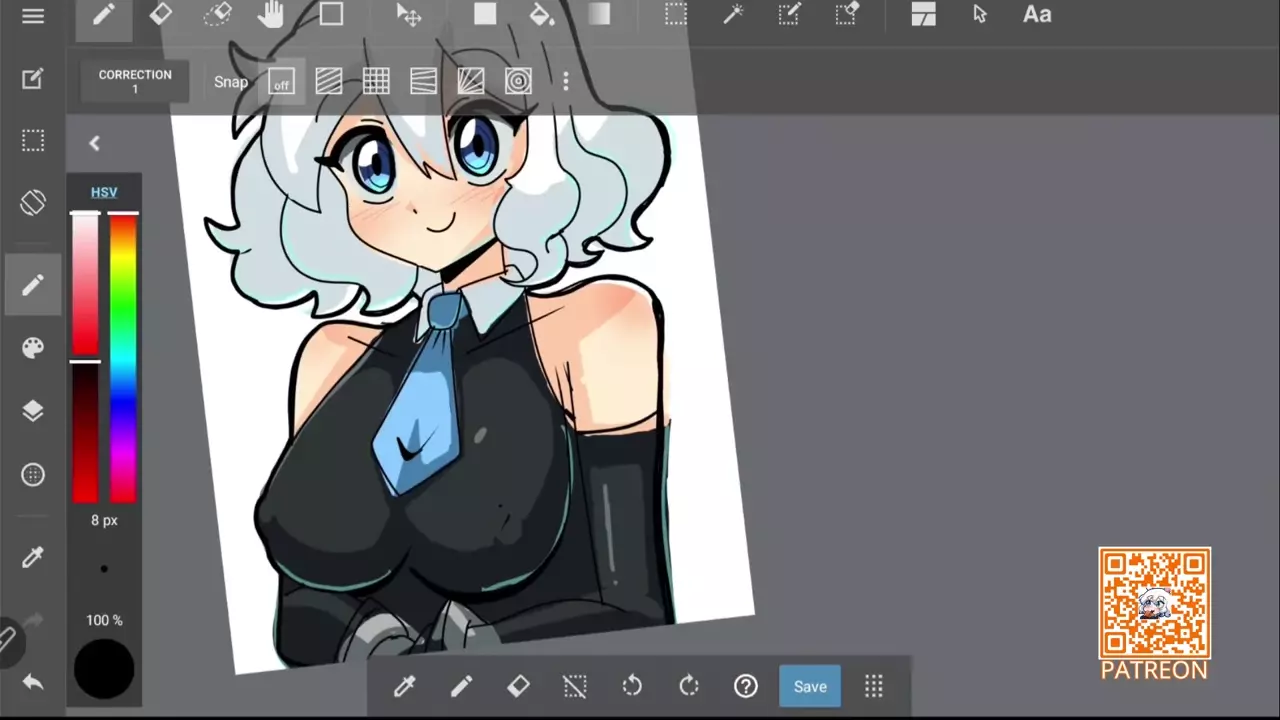Enable the grid snap guide
This screenshot has height=720, width=1280.
pyautogui.click(x=376, y=82)
